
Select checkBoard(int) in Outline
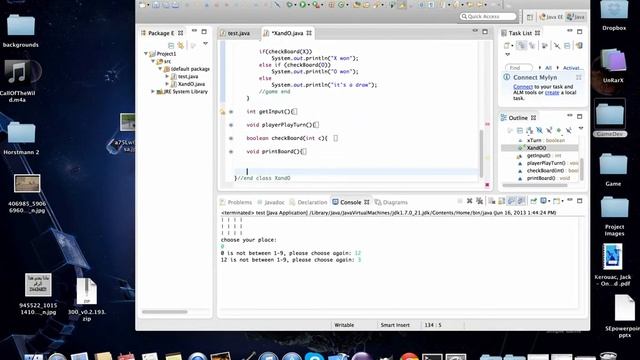pyautogui.click(x=546, y=171)
